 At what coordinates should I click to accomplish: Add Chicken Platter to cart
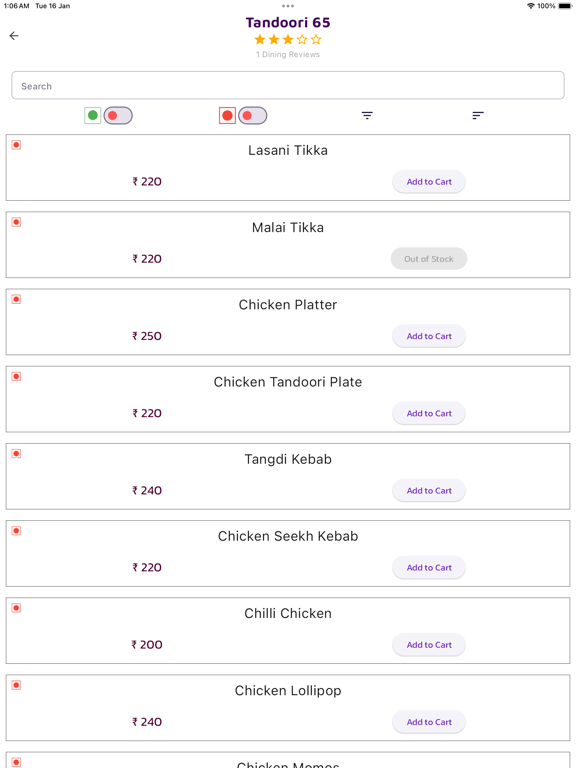(x=429, y=336)
